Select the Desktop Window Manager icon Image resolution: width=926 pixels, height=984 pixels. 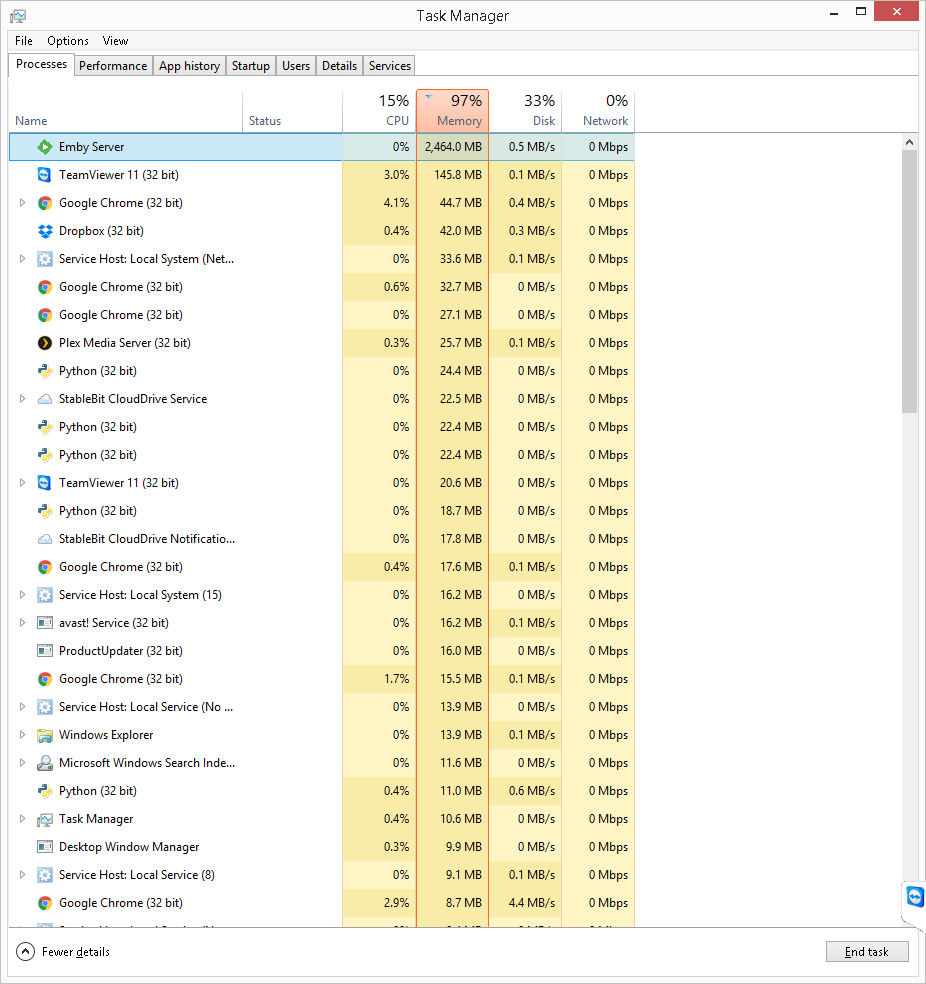coord(45,846)
